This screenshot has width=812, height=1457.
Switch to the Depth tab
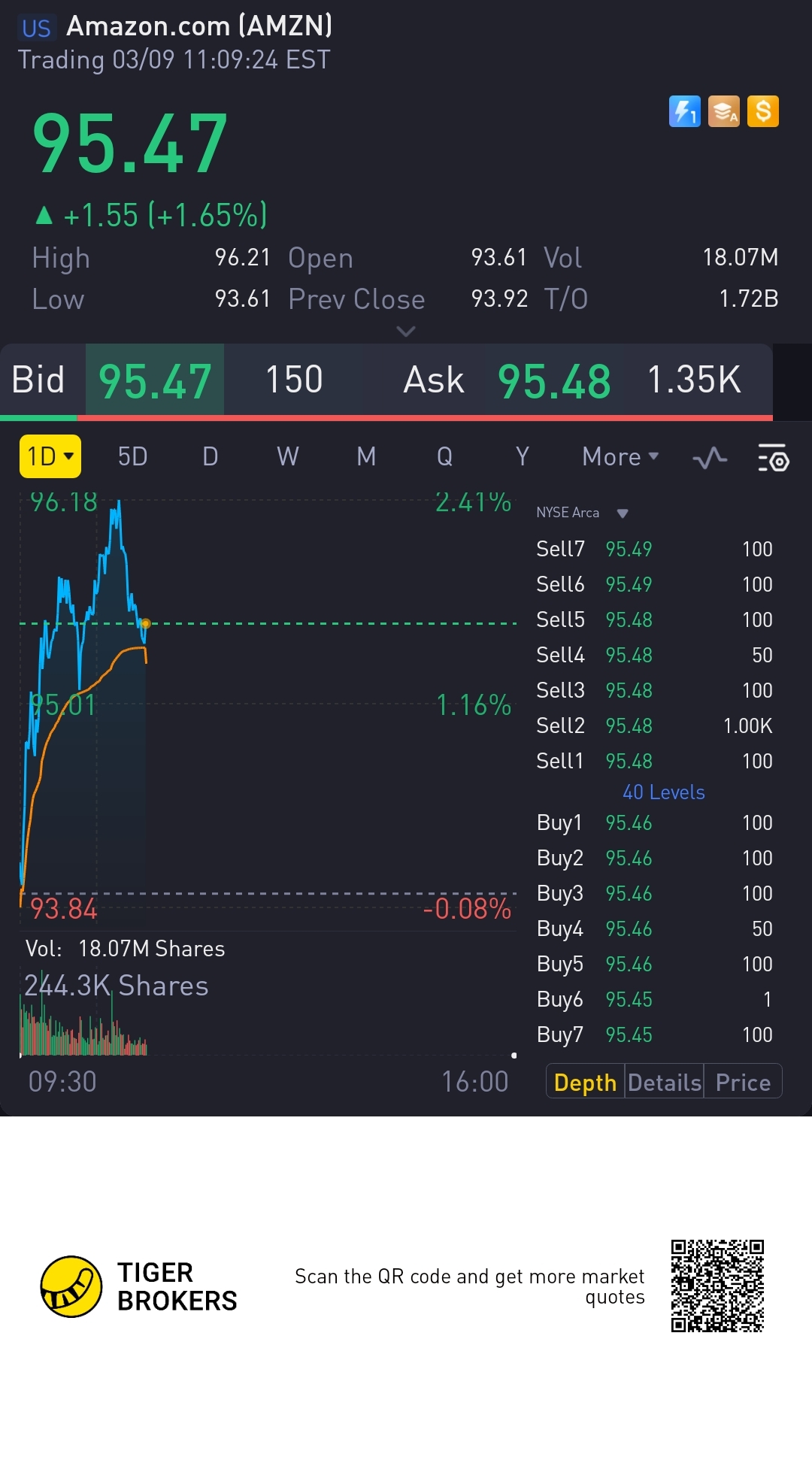pyautogui.click(x=585, y=1083)
